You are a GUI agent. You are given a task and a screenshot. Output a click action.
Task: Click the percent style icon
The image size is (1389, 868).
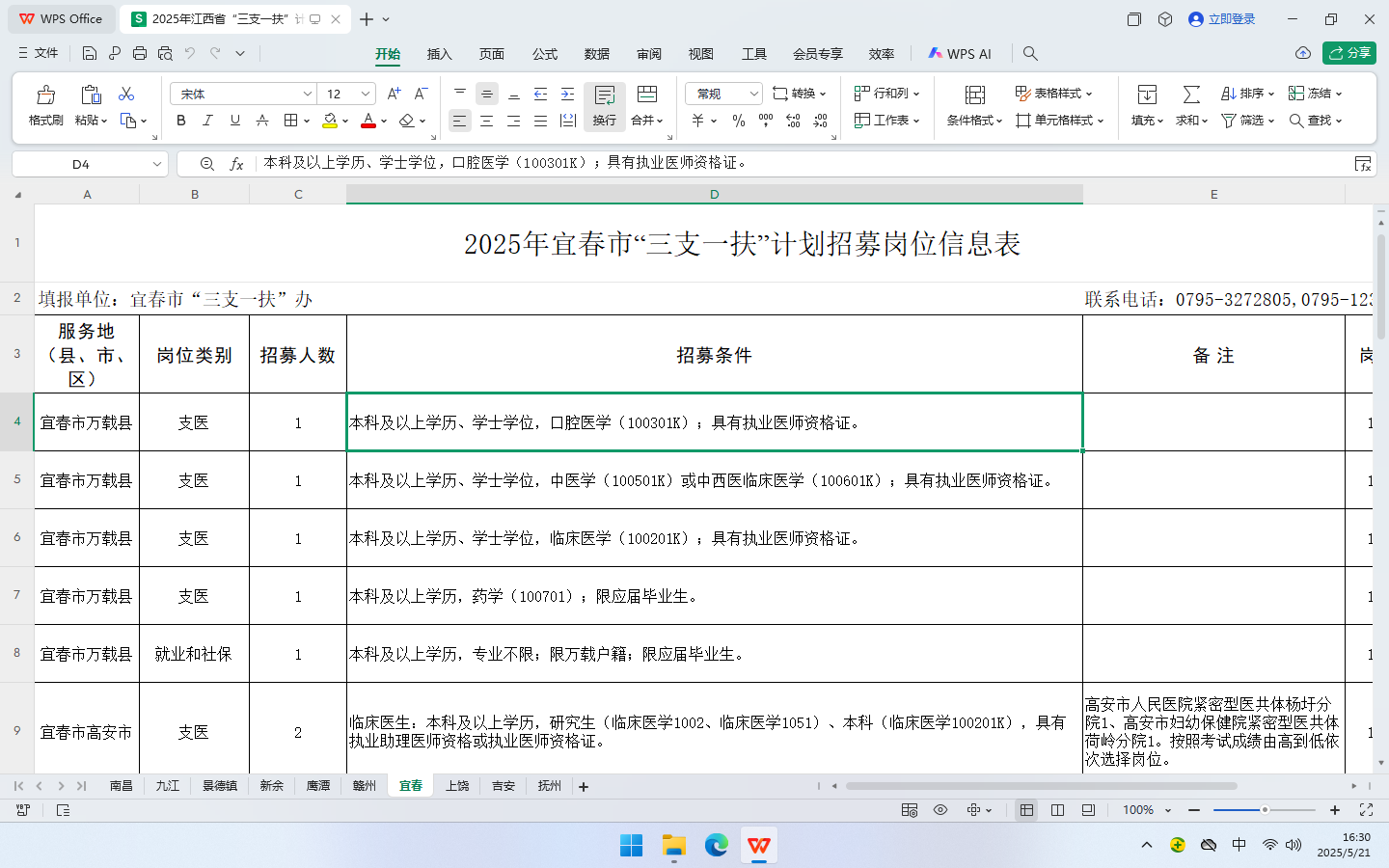739,121
